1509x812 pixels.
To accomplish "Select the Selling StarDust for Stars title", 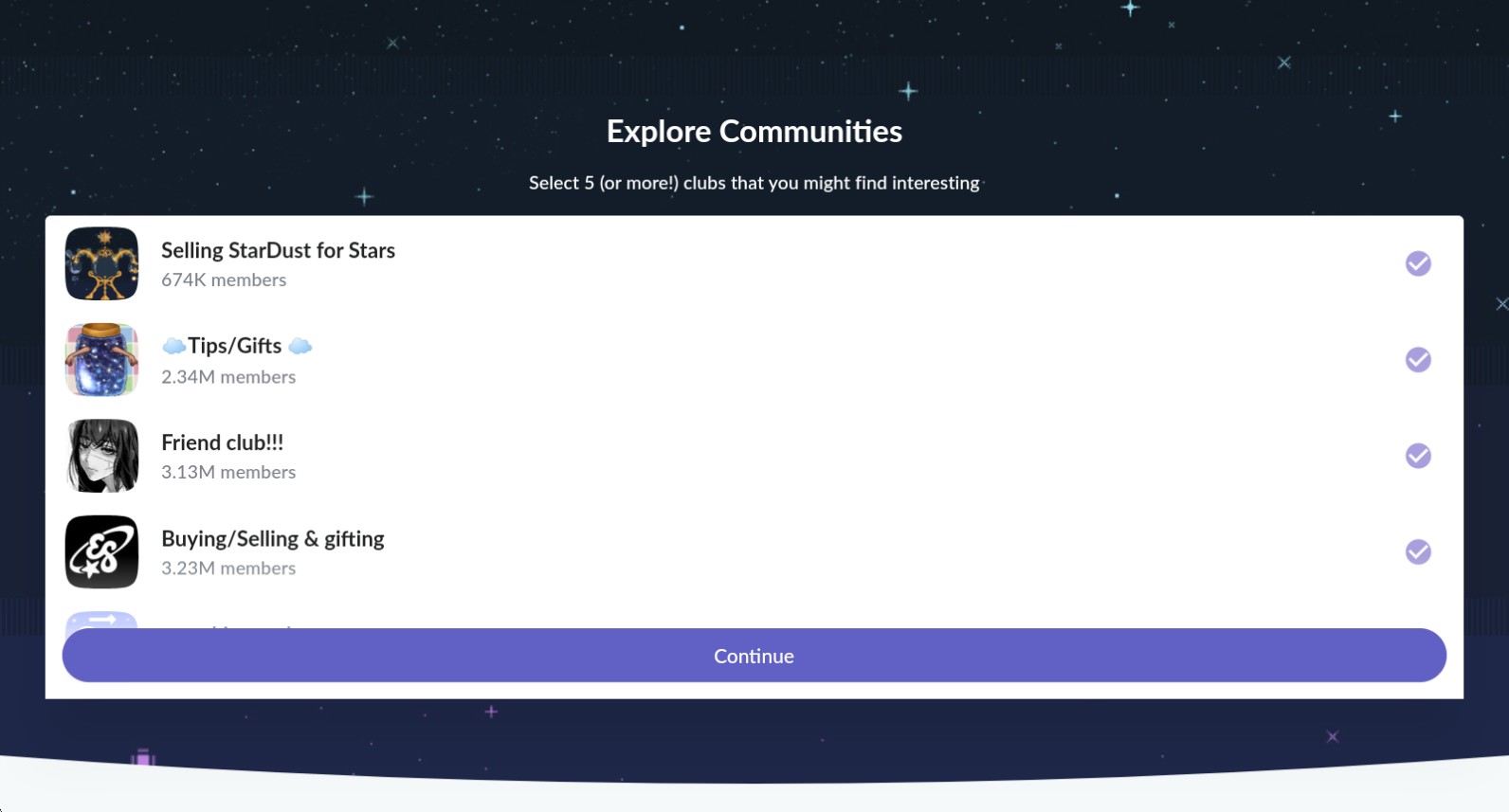I will pos(278,250).
